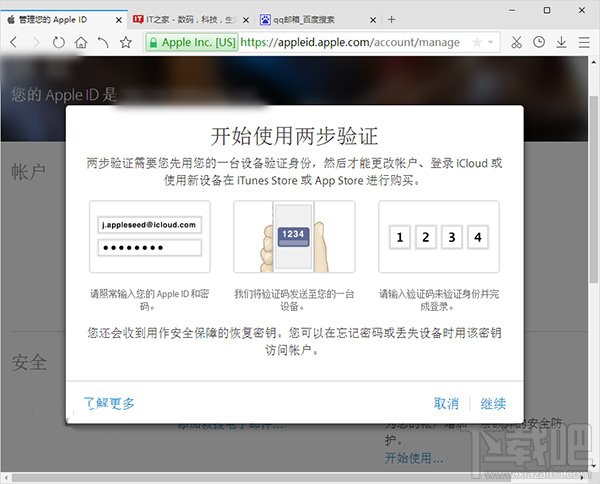Click 取消 to cancel two-step verification
Viewport: 600px width, 484px height.
point(446,404)
